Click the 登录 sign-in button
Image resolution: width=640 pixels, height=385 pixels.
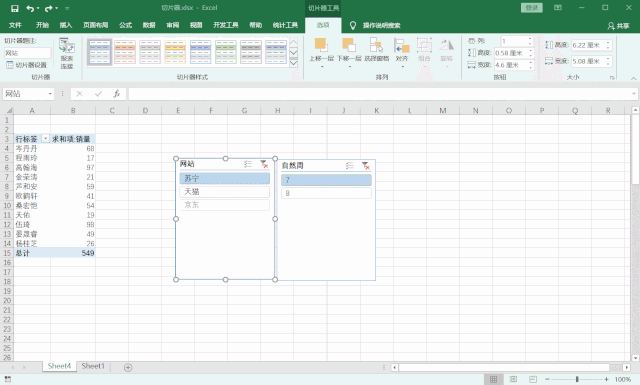[531, 8]
